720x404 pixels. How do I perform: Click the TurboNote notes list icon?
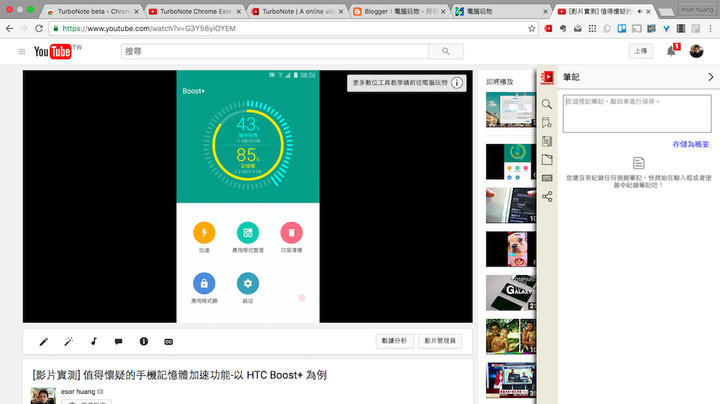point(546,141)
